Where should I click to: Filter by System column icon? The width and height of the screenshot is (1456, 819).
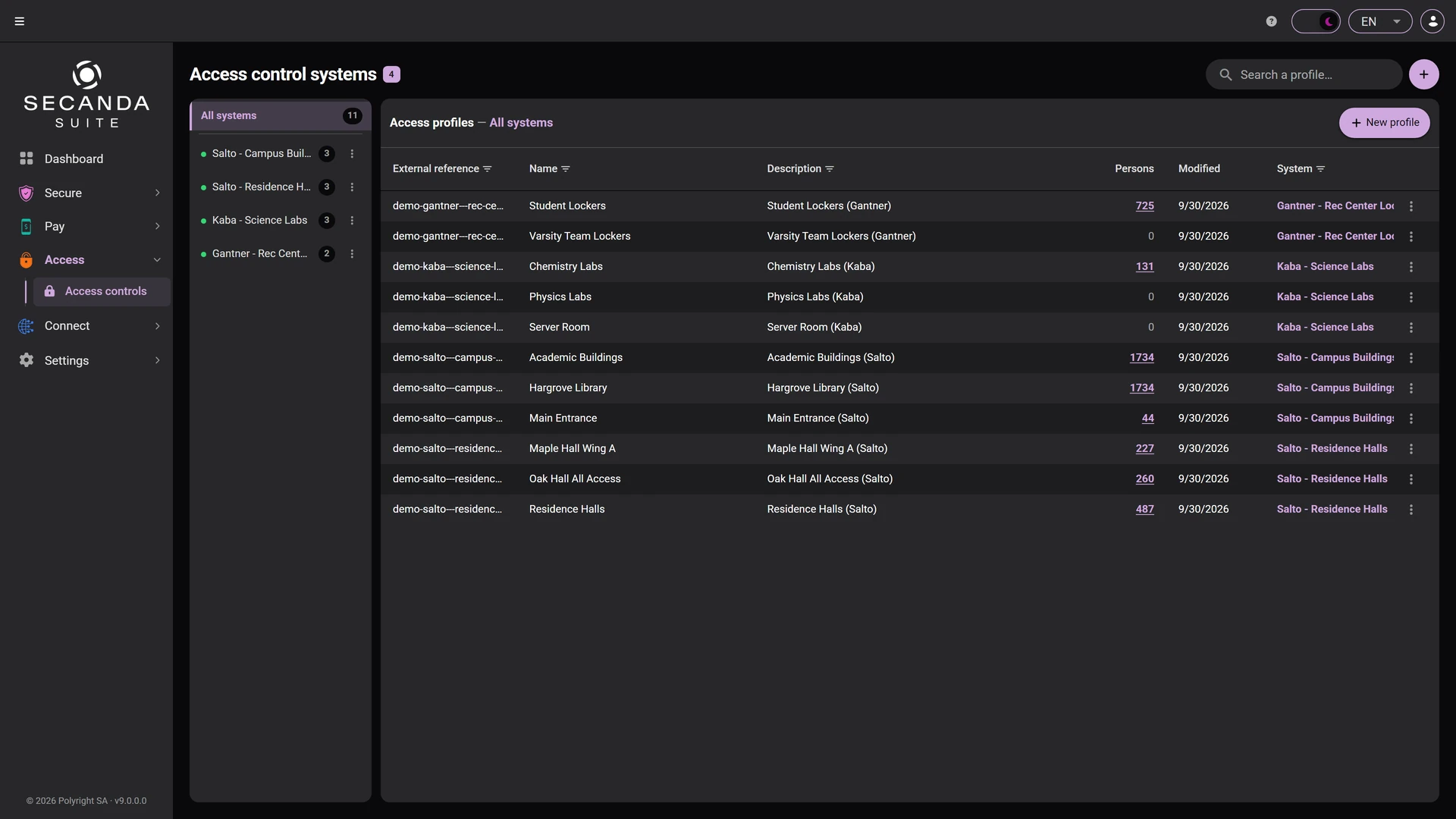[1321, 168]
